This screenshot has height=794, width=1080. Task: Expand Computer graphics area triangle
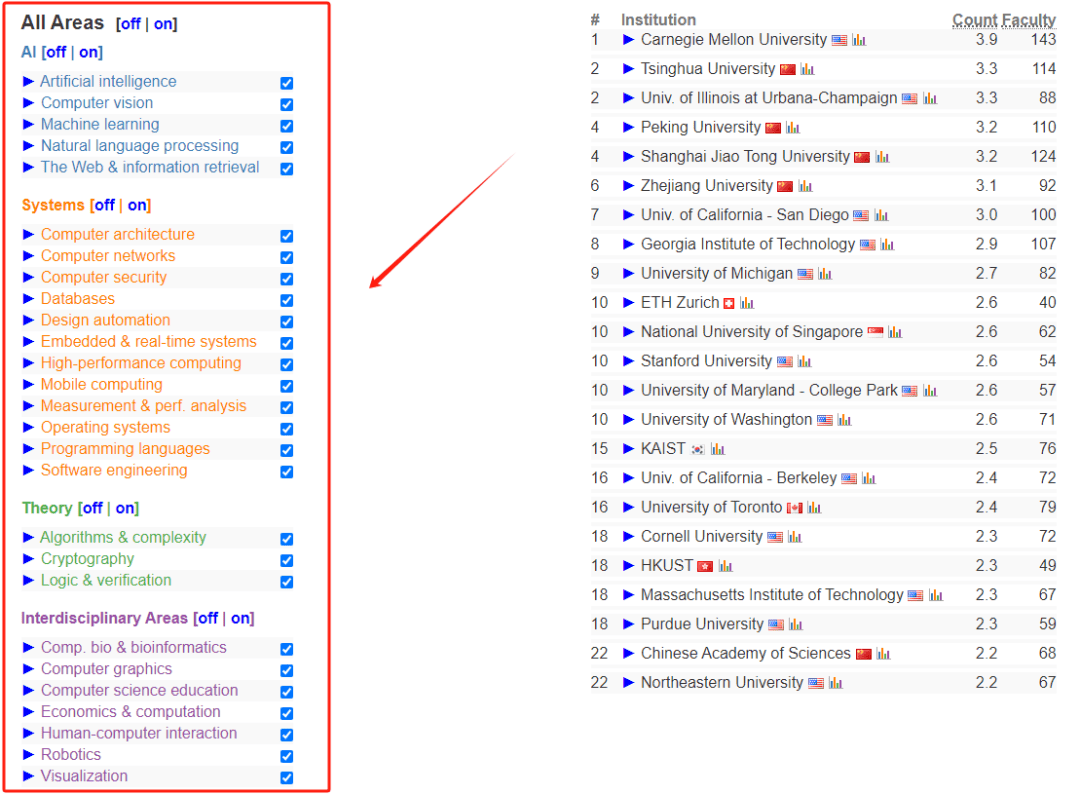tap(28, 669)
